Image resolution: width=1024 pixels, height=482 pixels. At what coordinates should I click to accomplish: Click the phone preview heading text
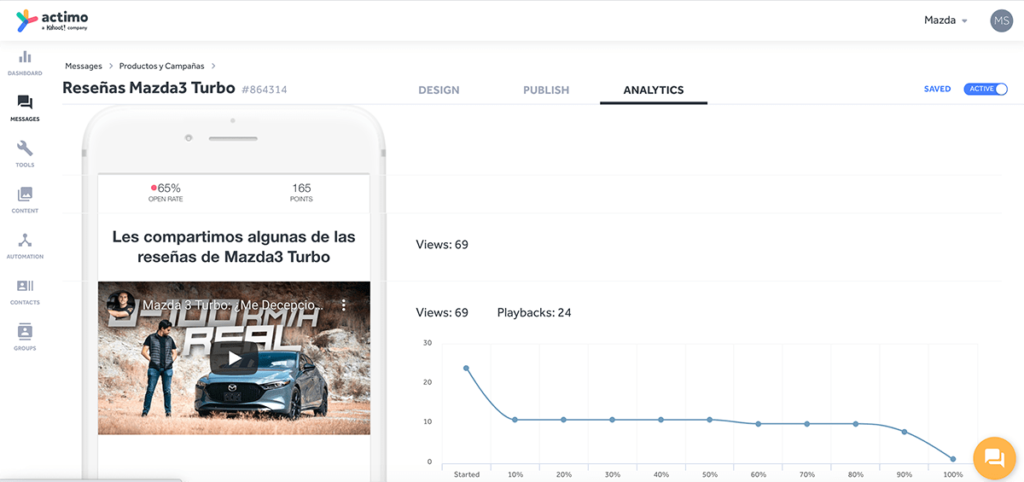tap(234, 247)
